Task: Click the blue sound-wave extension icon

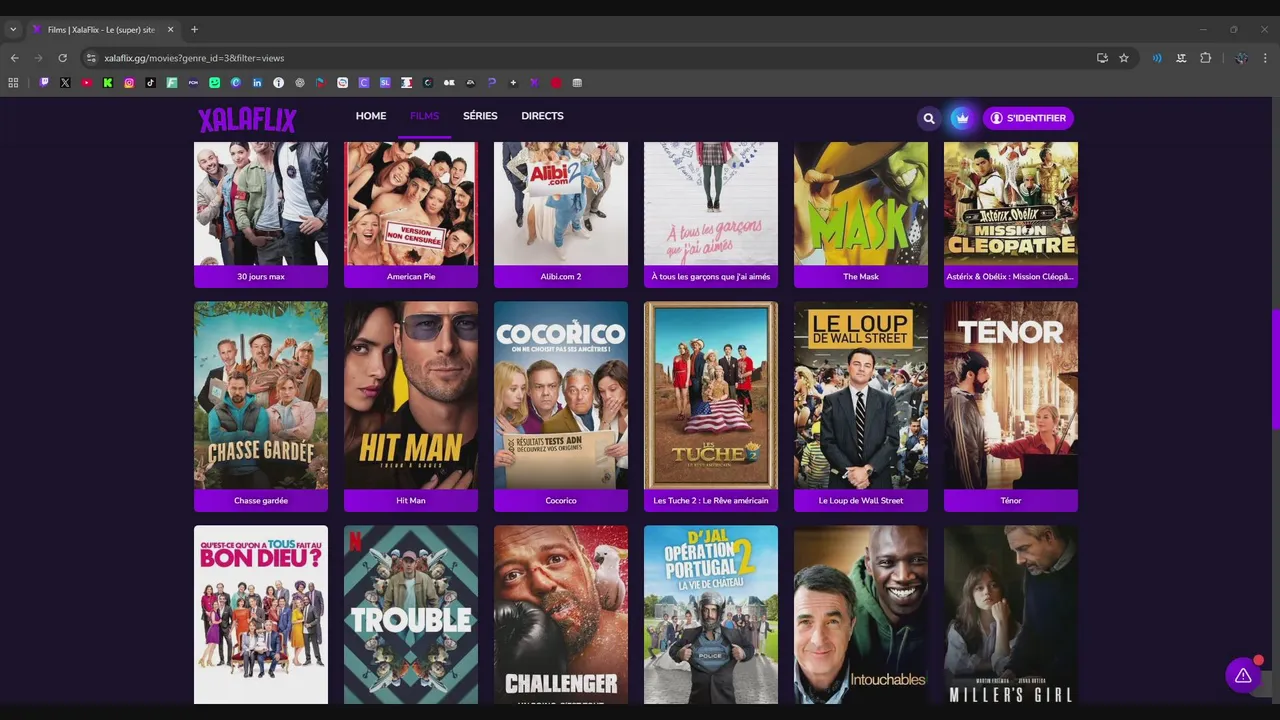Action: (1157, 58)
